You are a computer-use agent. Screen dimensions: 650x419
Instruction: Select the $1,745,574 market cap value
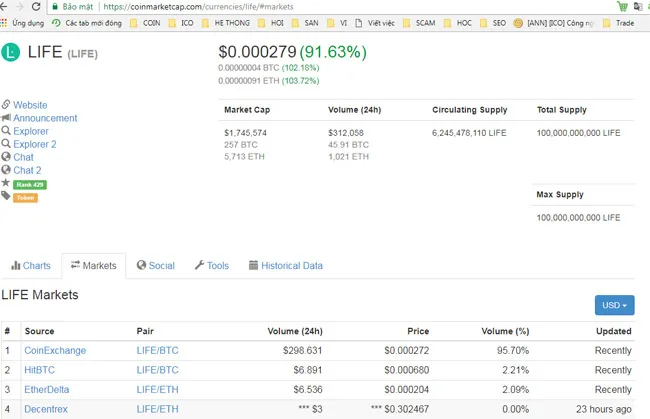(245, 133)
